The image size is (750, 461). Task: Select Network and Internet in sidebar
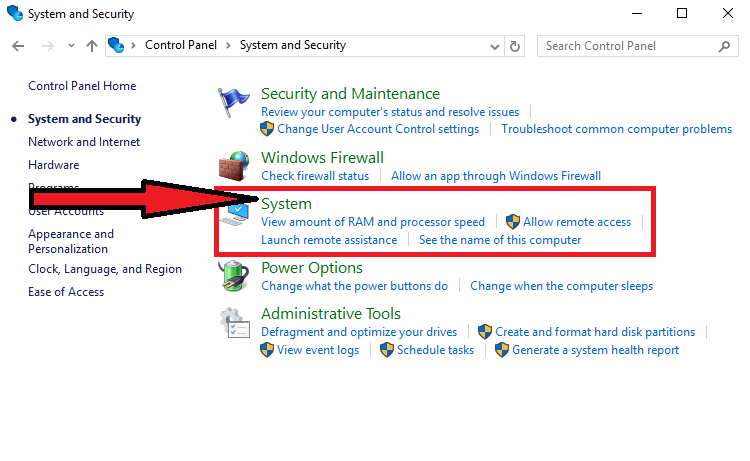(x=84, y=142)
